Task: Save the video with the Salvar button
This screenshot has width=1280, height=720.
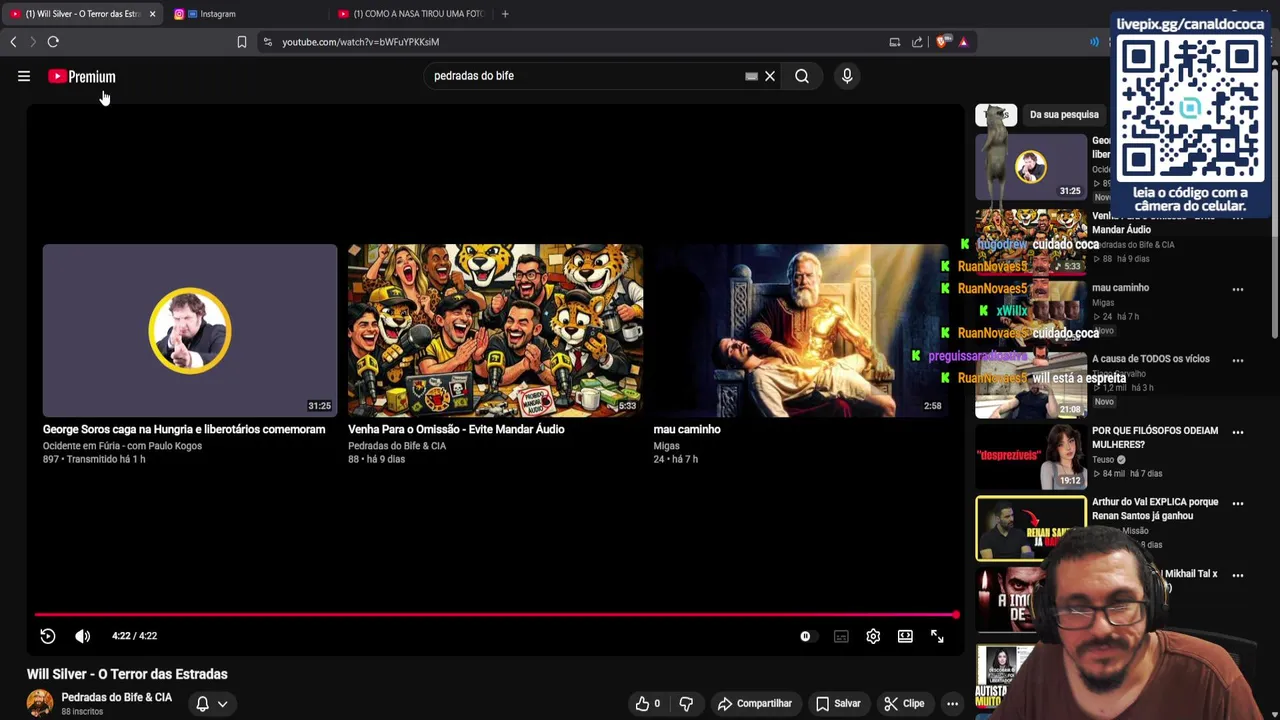Action: point(838,704)
